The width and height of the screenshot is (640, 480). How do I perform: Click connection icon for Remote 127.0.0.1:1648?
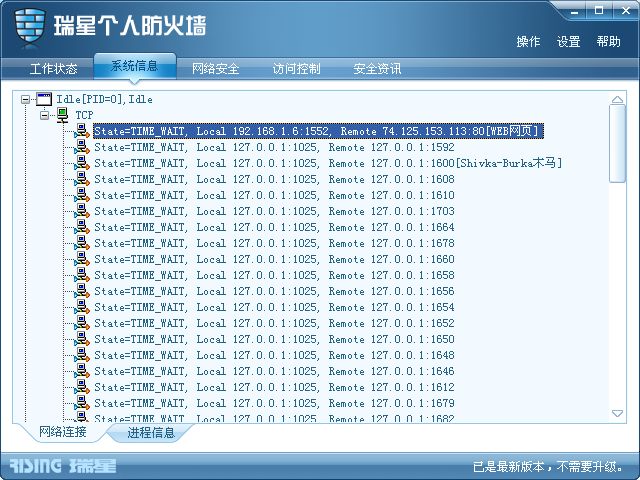pos(82,355)
